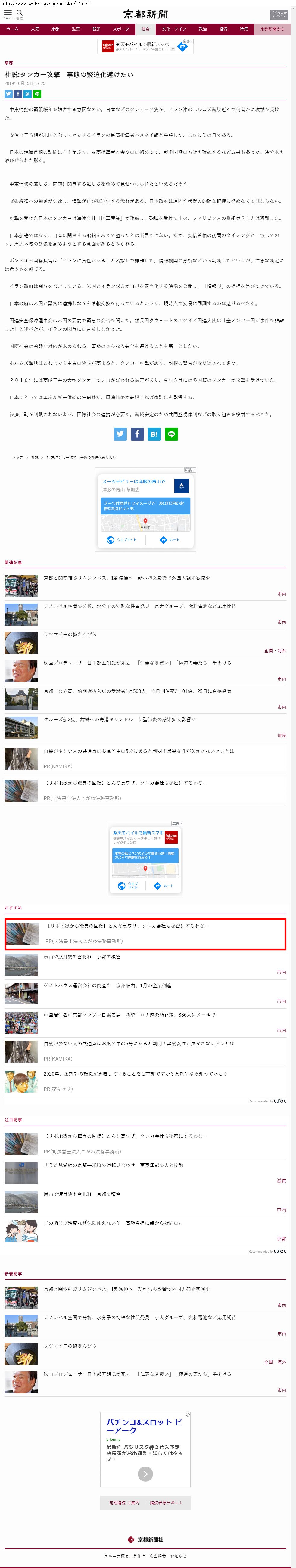Open 嵐山や渡月橋も雪化粧 article in 注目記事

pyautogui.click(x=82, y=1194)
